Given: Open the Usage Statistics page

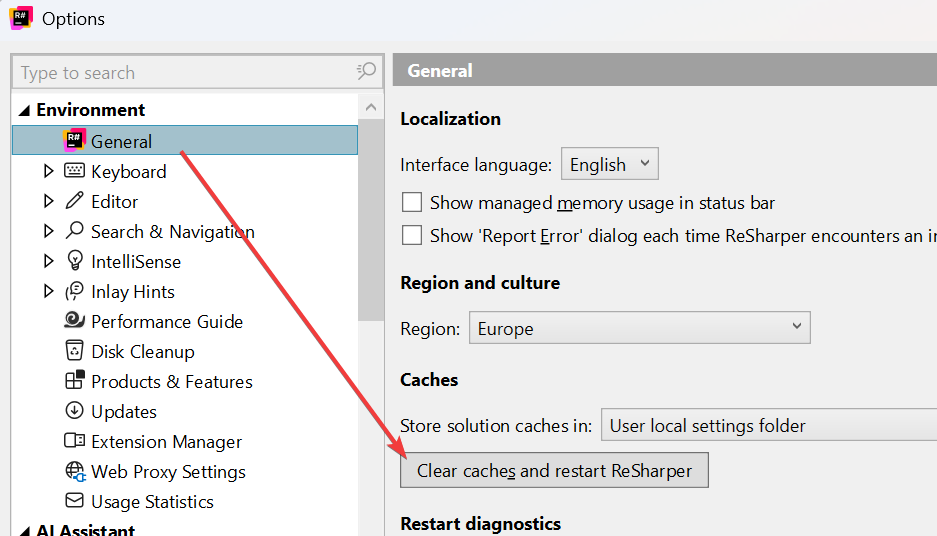Looking at the screenshot, I should (152, 501).
